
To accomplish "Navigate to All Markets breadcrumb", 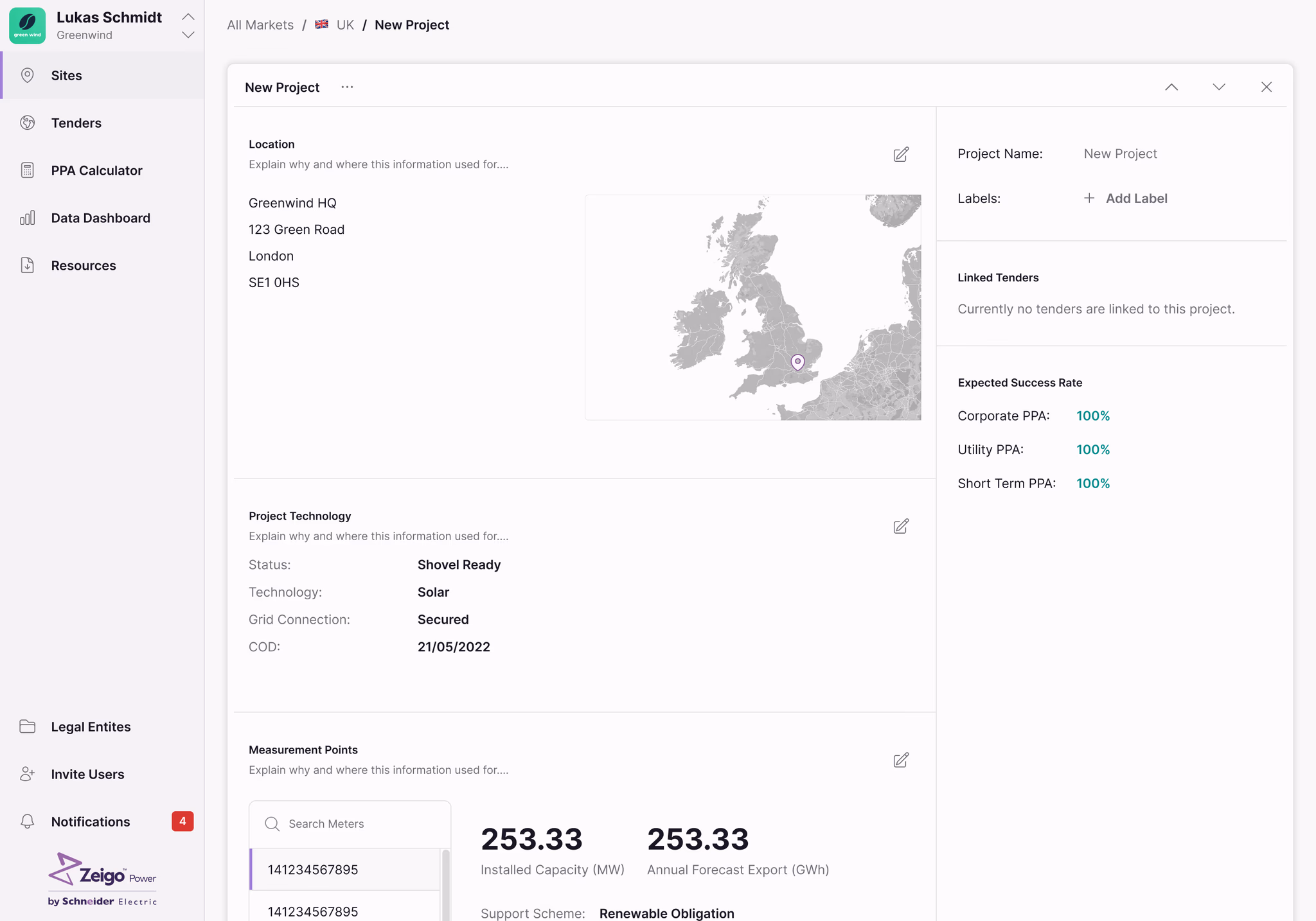I will tap(260, 24).
